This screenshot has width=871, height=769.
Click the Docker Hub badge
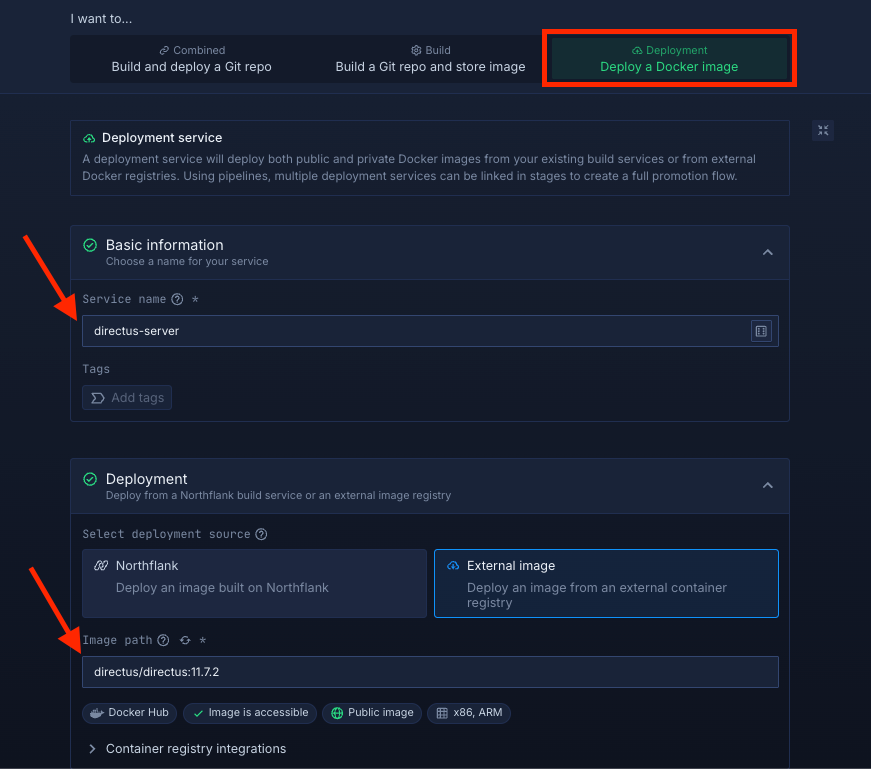pos(130,713)
